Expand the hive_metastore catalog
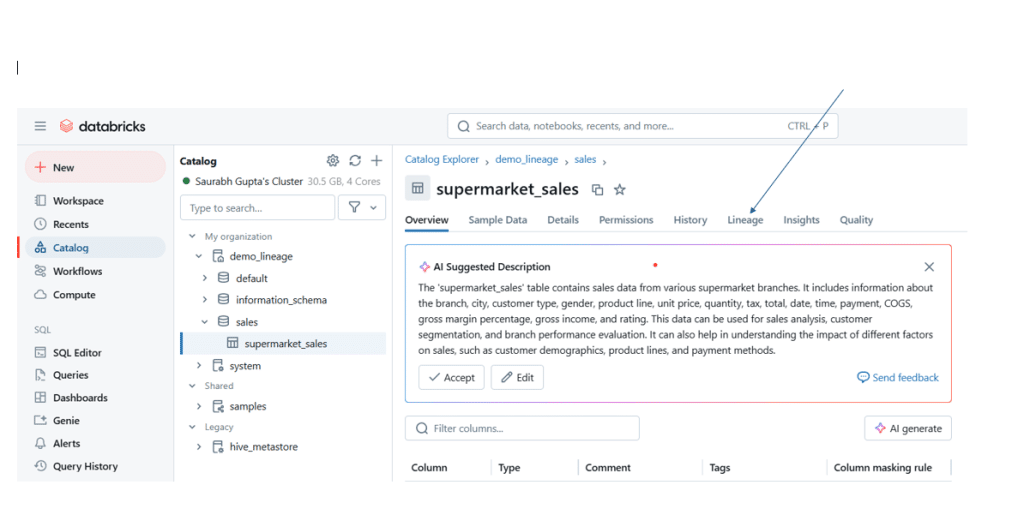Screen dimensions: 1024x515 coord(199,447)
